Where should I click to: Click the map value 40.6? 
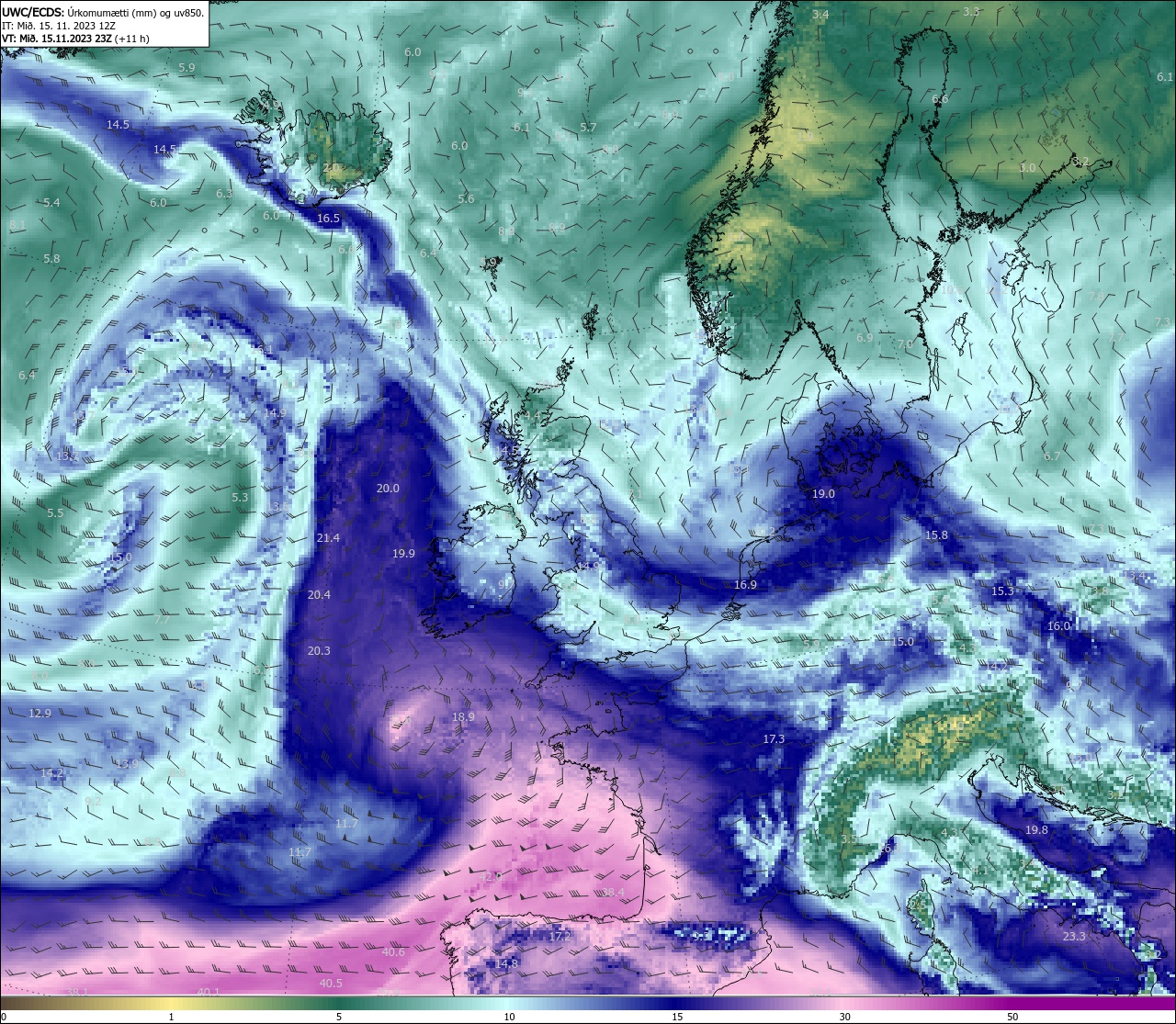click(x=393, y=951)
